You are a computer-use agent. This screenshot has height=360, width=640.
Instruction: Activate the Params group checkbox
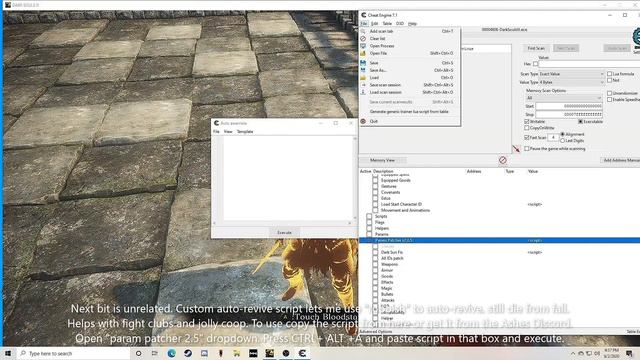(x=369, y=234)
